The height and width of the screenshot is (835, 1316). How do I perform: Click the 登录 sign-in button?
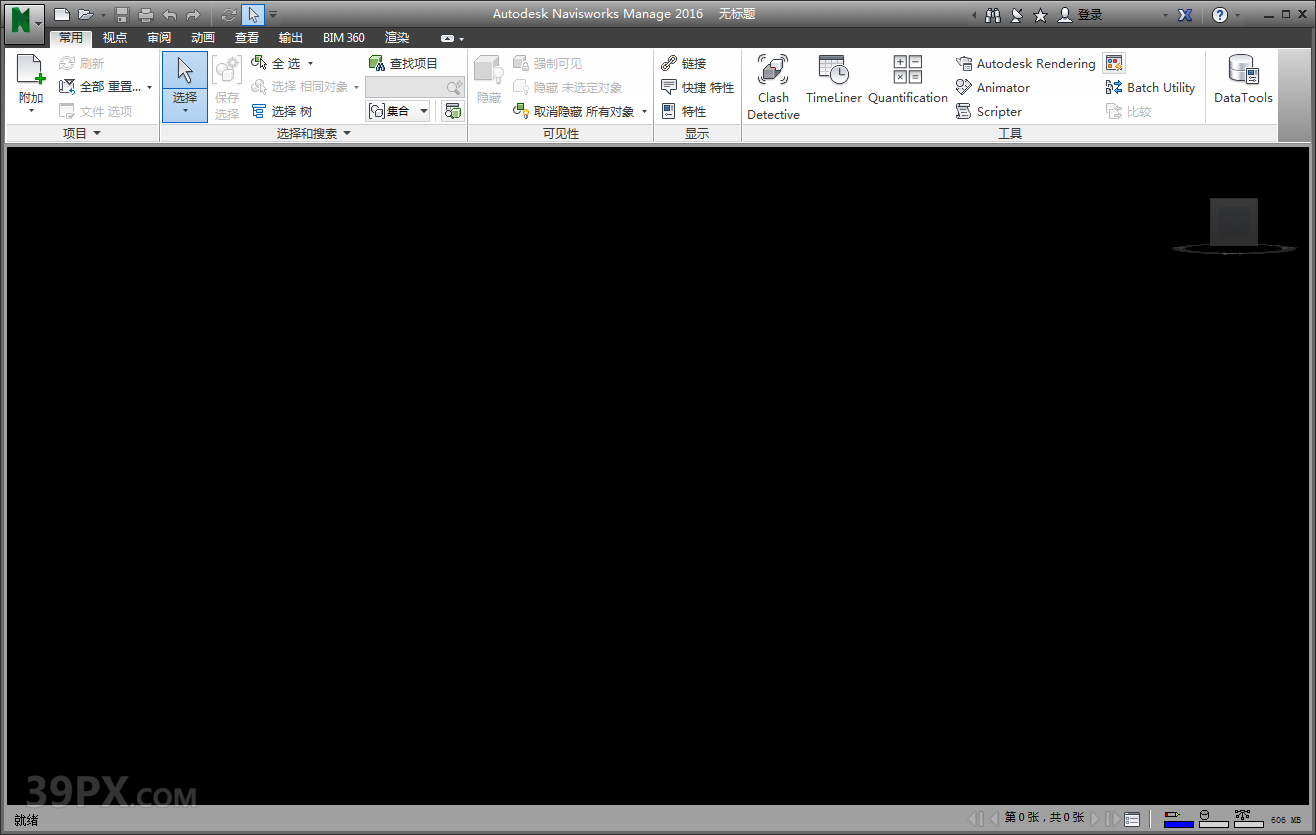pos(1080,15)
